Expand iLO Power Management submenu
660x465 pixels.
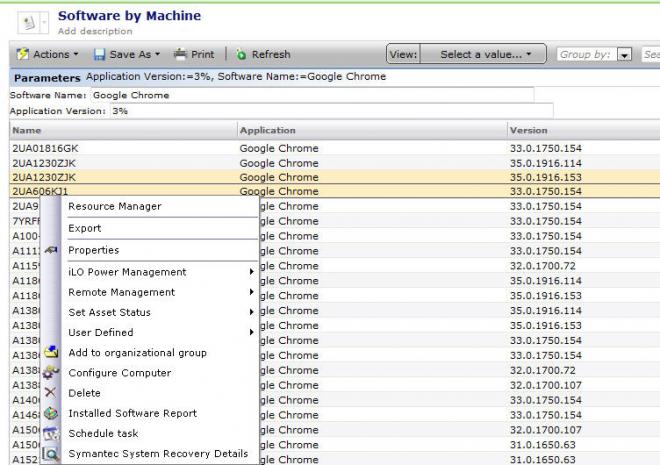coord(160,272)
